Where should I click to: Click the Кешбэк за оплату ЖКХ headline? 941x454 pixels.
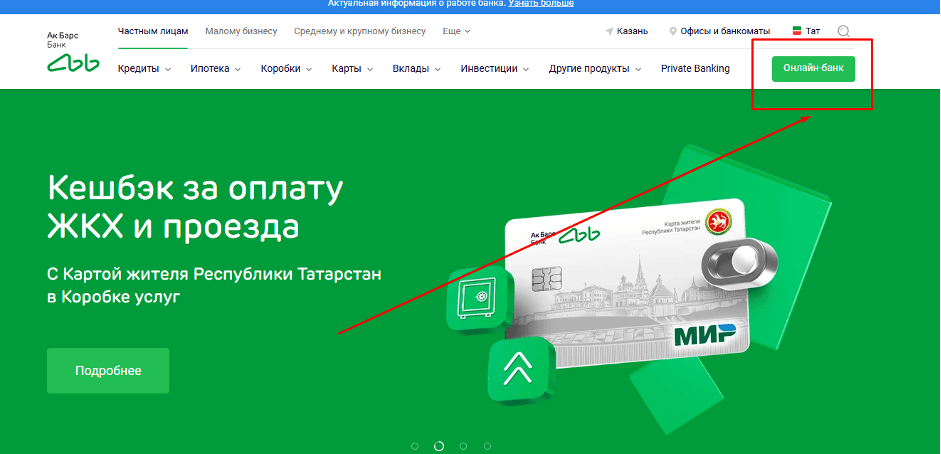(195, 208)
